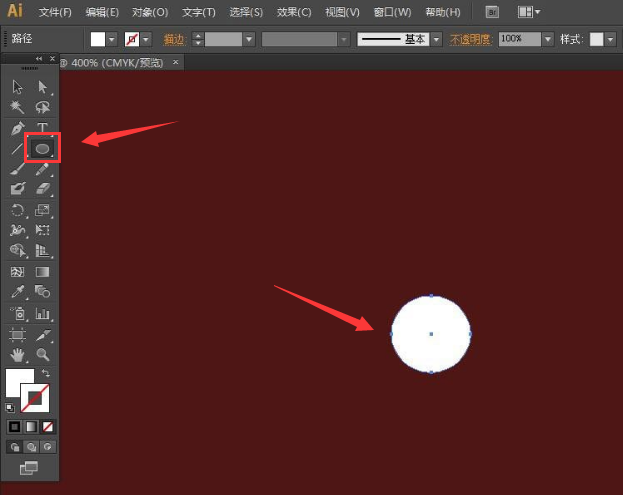Screen dimensions: 623x495
Task: Activate the Zoom magnifier tool
Action: [x=43, y=354]
